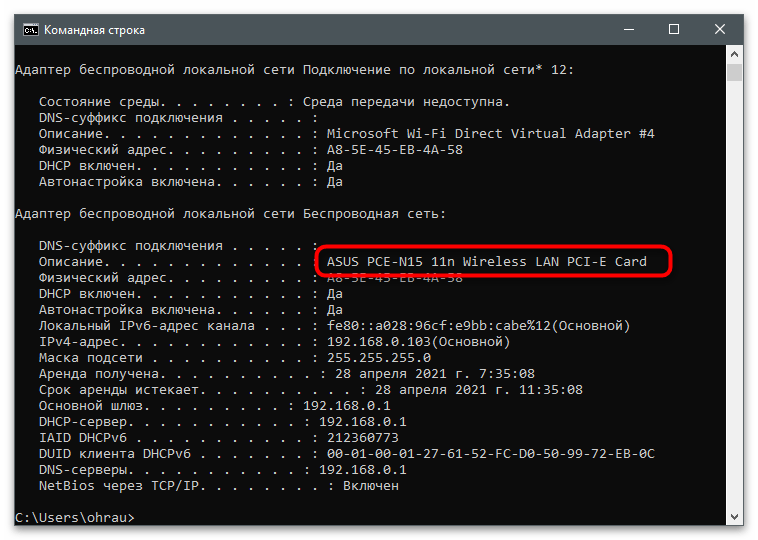Image resolution: width=758 pixels, height=540 pixels.
Task: Click the IAID DHCPv6 value 212360773
Action: tap(363, 438)
